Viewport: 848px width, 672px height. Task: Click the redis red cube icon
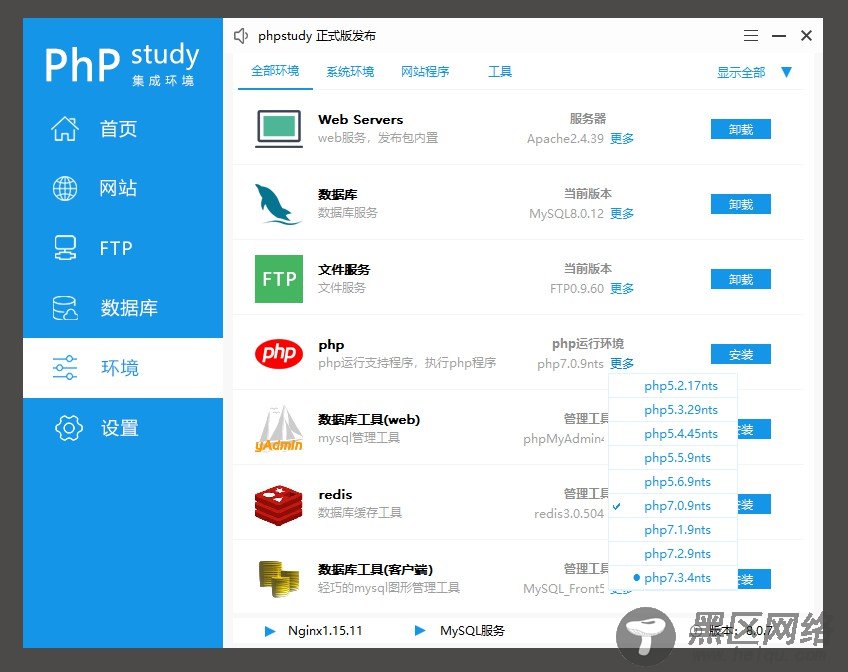coord(279,505)
